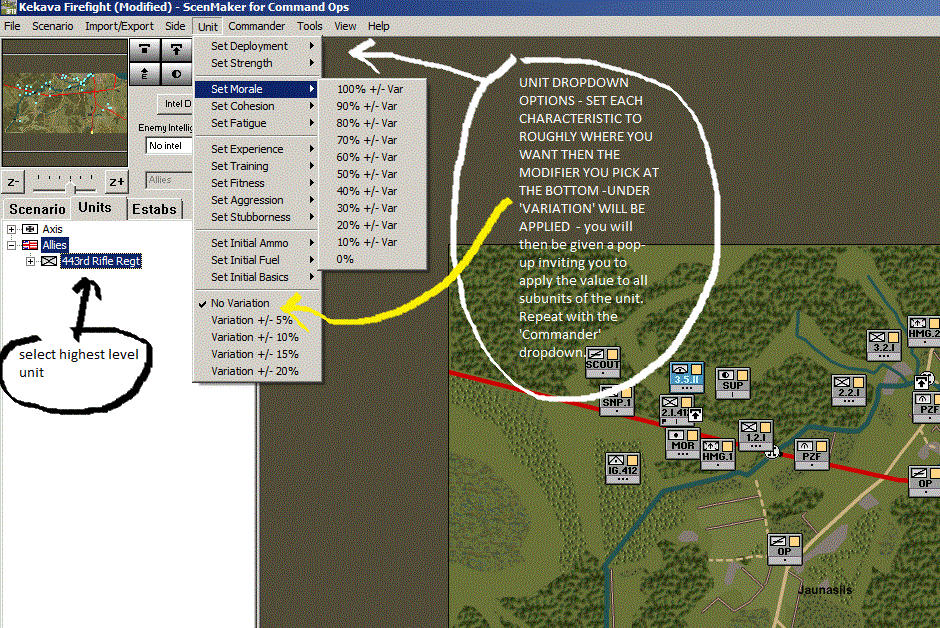Expand the Axis tree node
Image resolution: width=940 pixels, height=628 pixels.
coord(11,229)
